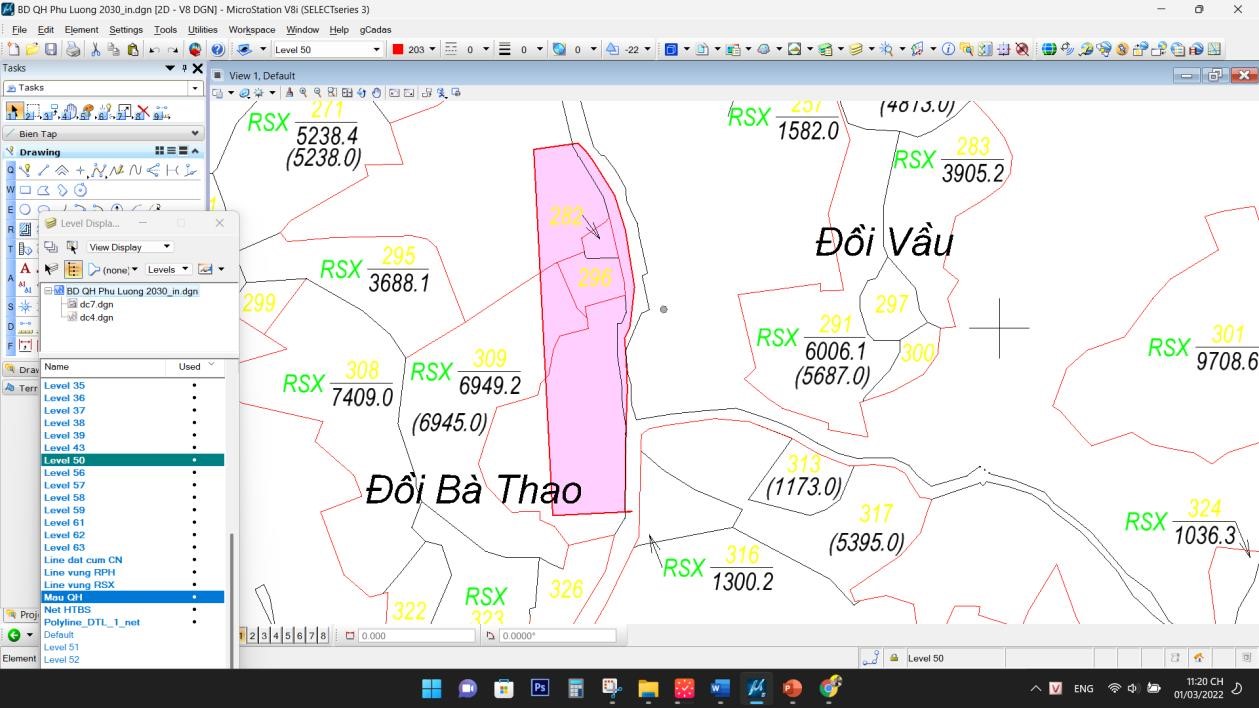Click the Print icon in toolbar
This screenshot has height=708, width=1259.
[x=73, y=49]
